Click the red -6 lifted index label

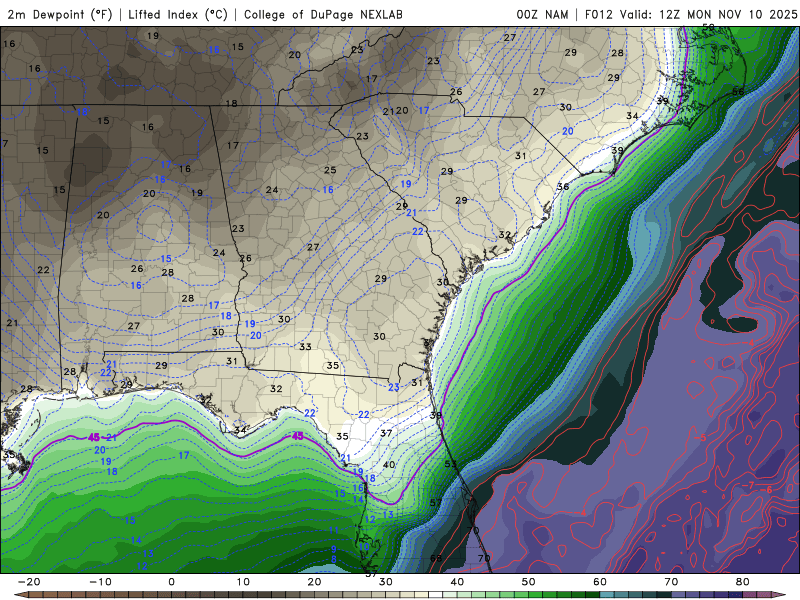(x=767, y=490)
